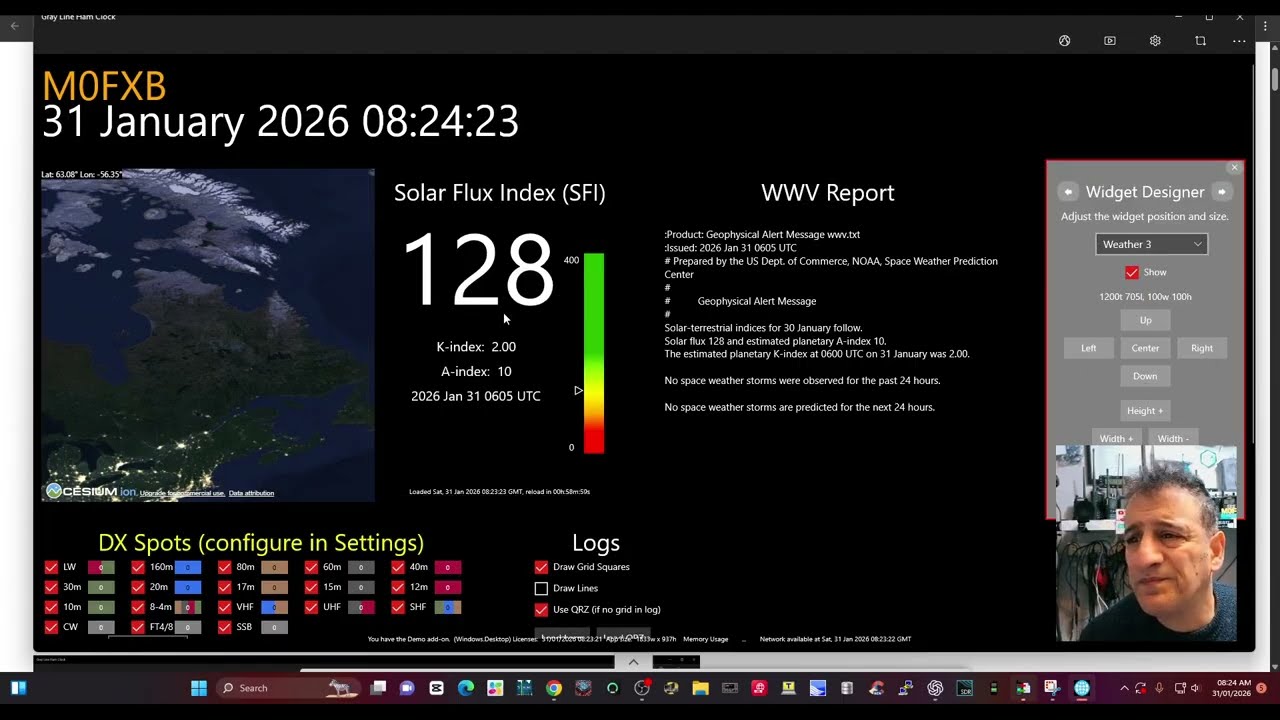Close the Widget Designer panel
The image size is (1280, 720).
tap(1234, 168)
